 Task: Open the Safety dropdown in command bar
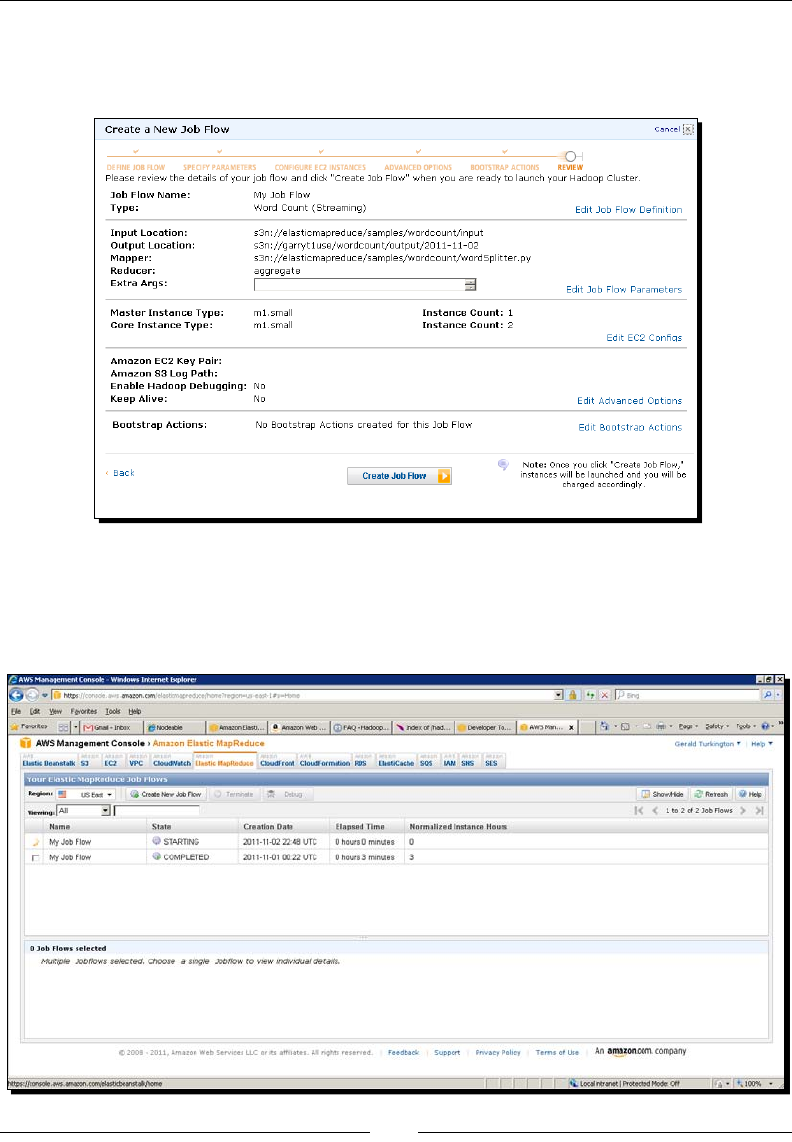click(717, 727)
